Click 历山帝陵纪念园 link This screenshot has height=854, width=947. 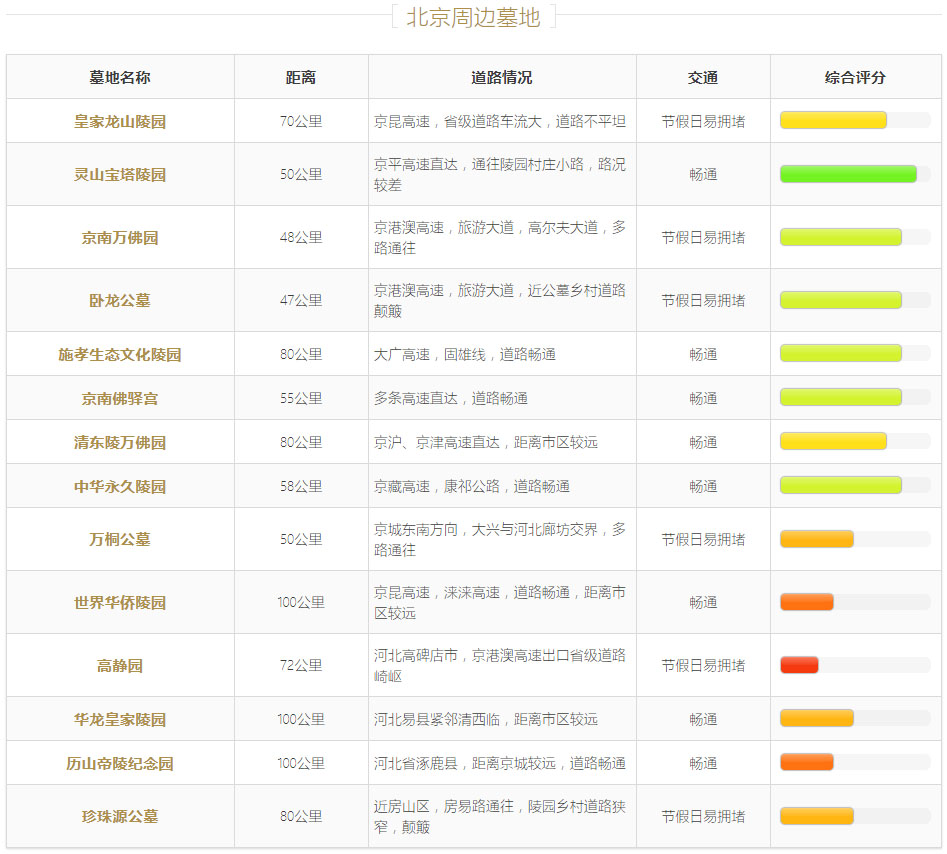(x=120, y=763)
